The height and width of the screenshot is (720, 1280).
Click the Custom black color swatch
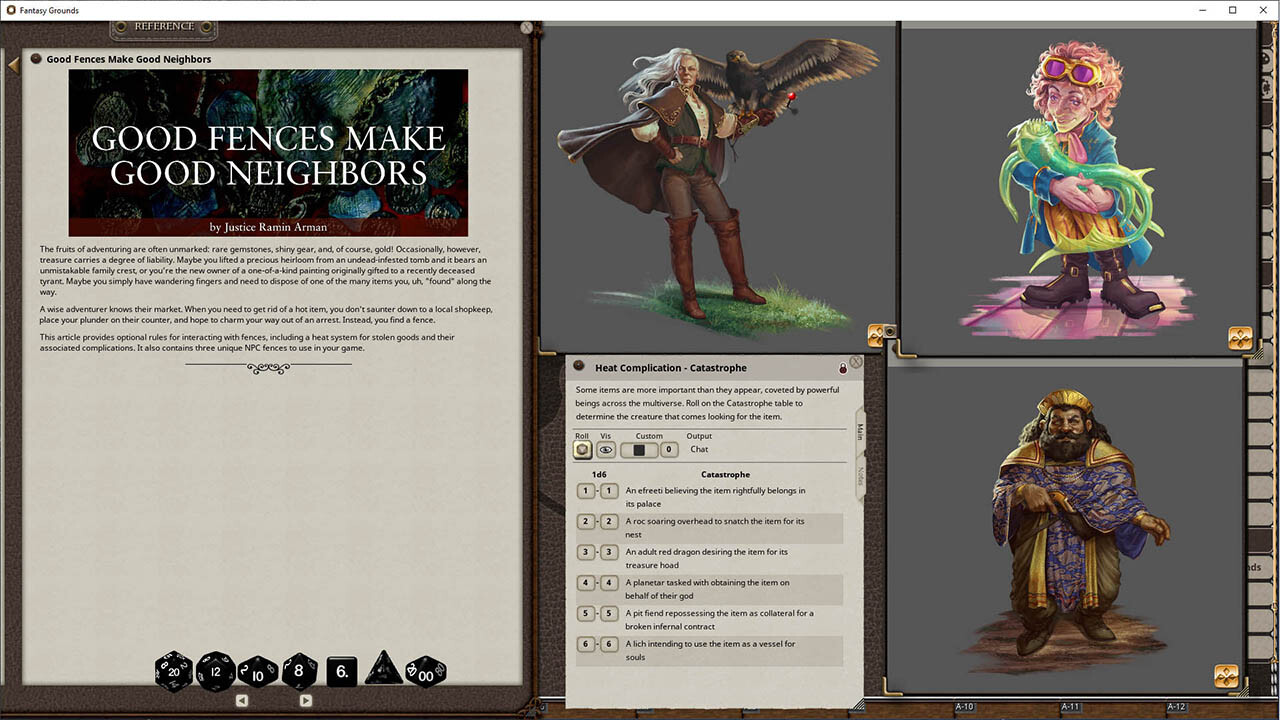tap(638, 449)
